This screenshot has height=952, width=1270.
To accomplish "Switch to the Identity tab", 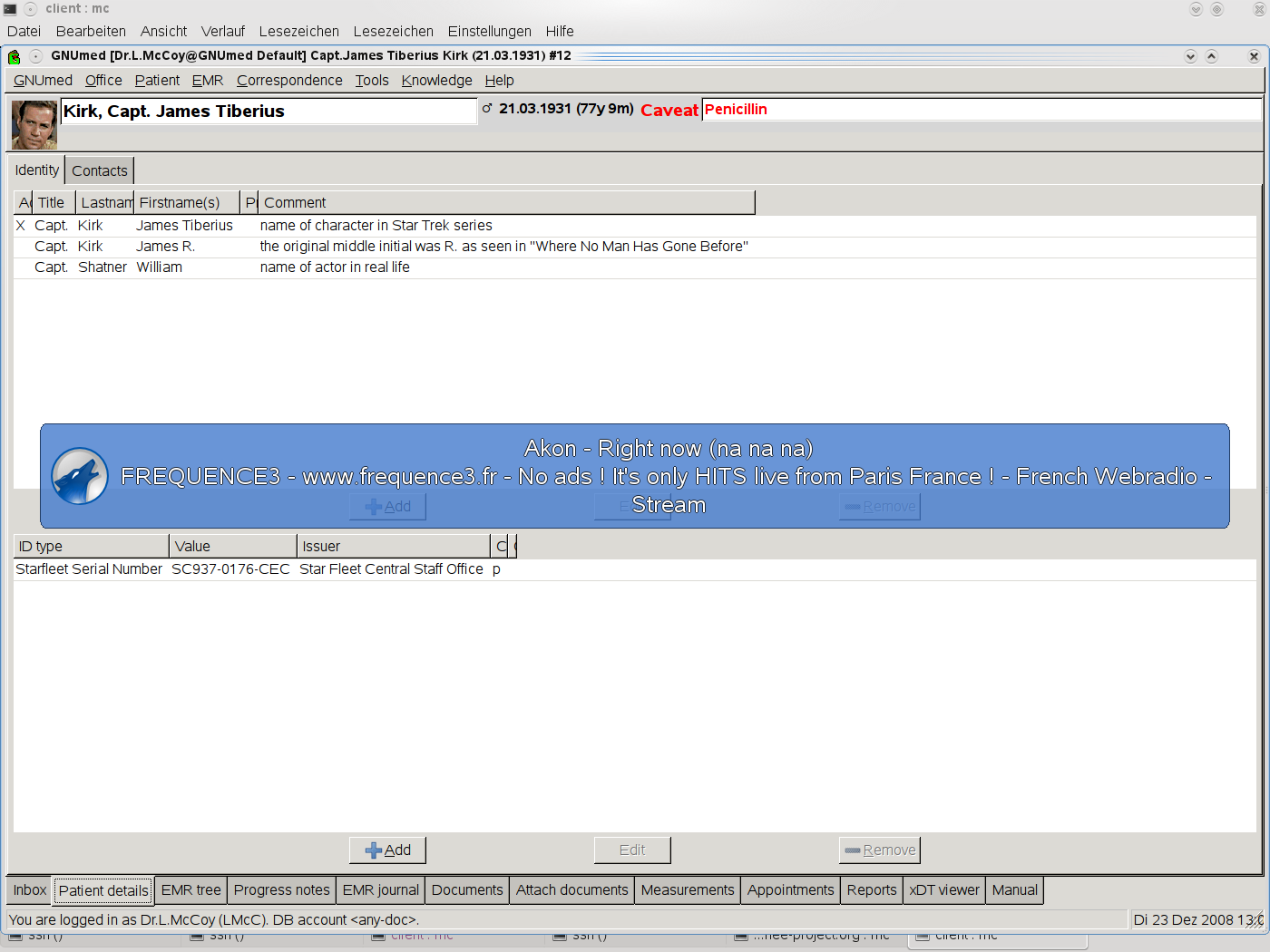I will click(36, 170).
